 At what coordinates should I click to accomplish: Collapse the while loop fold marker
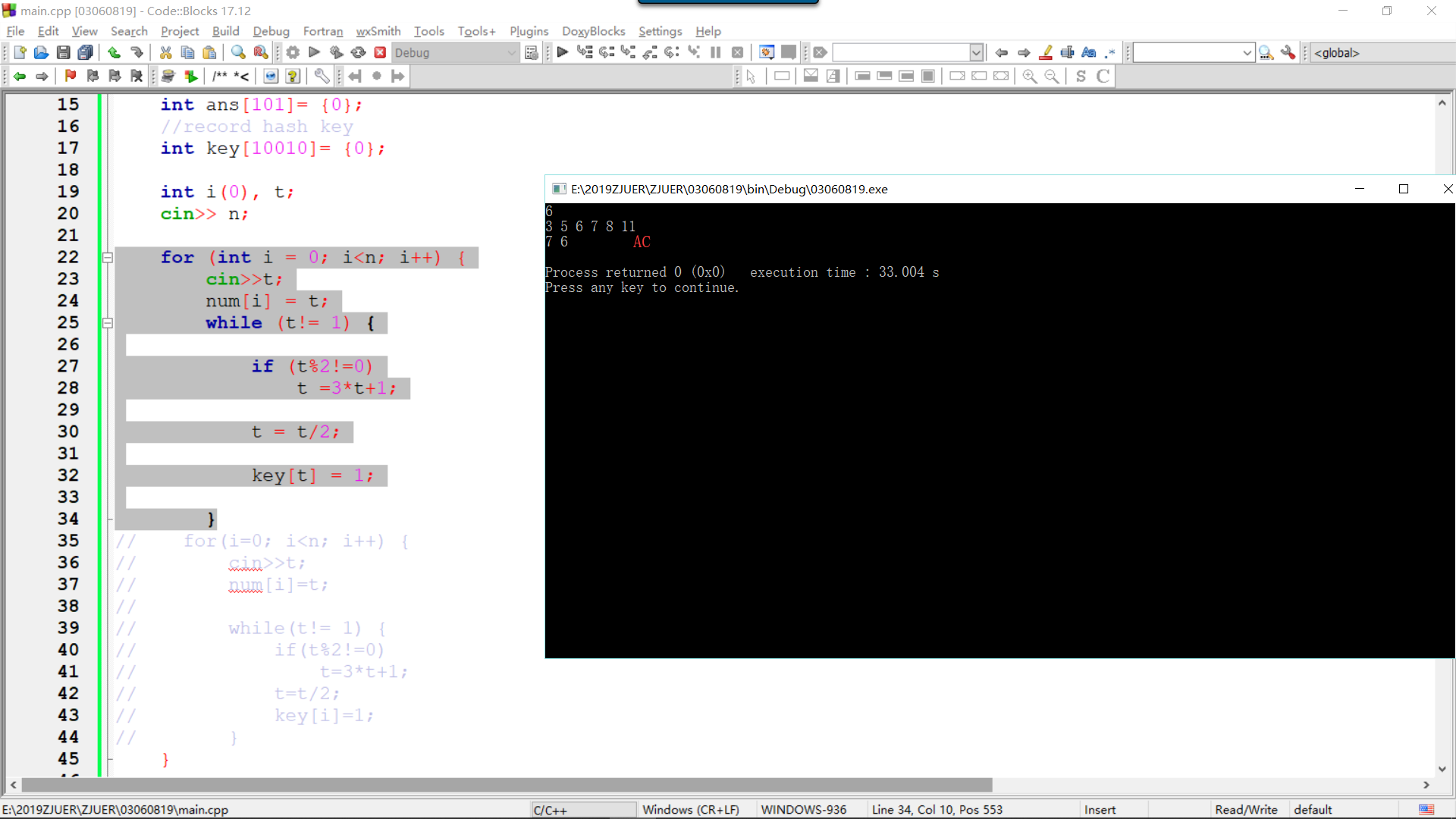pos(108,323)
